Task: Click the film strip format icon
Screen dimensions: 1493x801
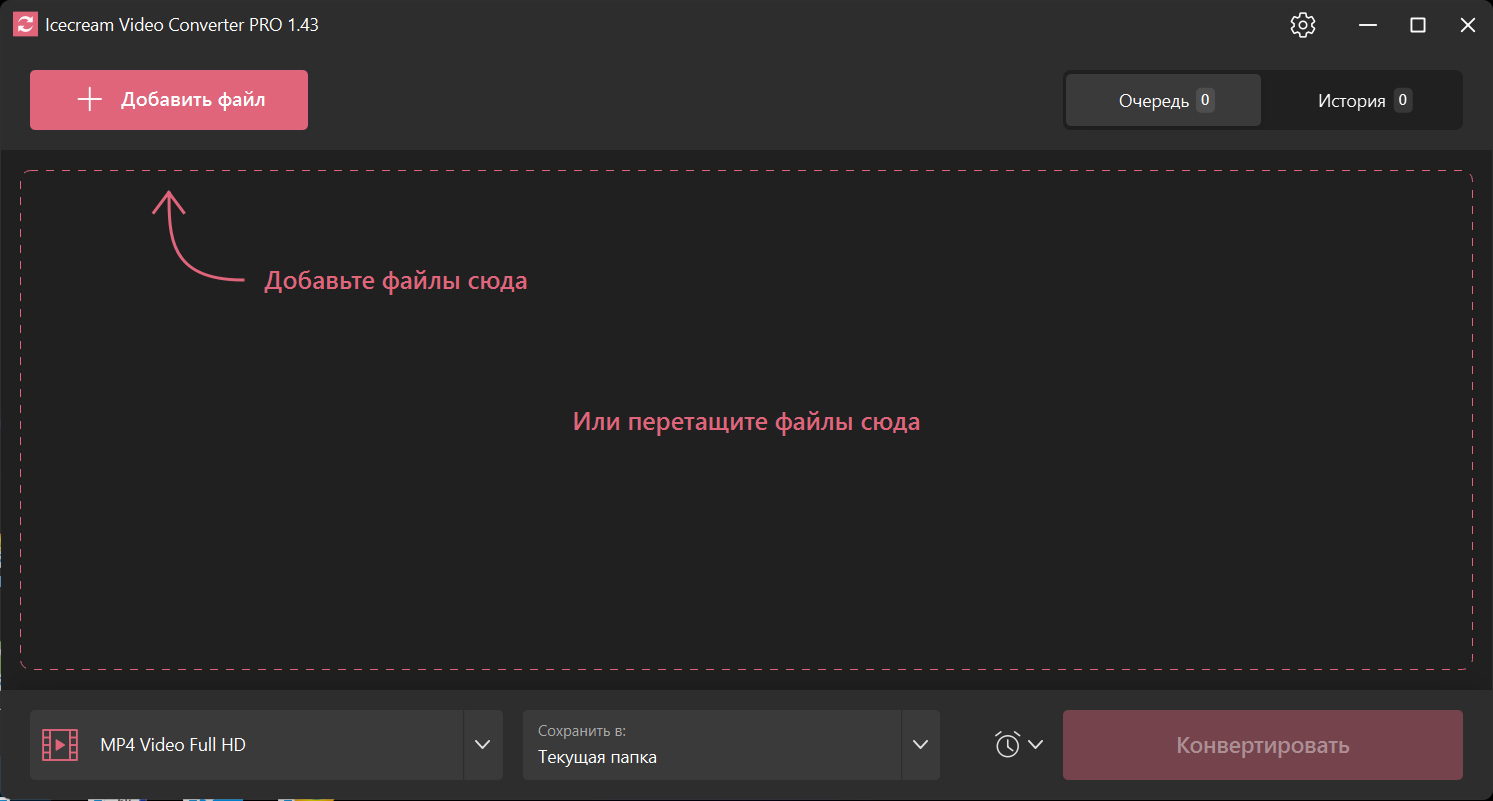Action: click(x=60, y=745)
